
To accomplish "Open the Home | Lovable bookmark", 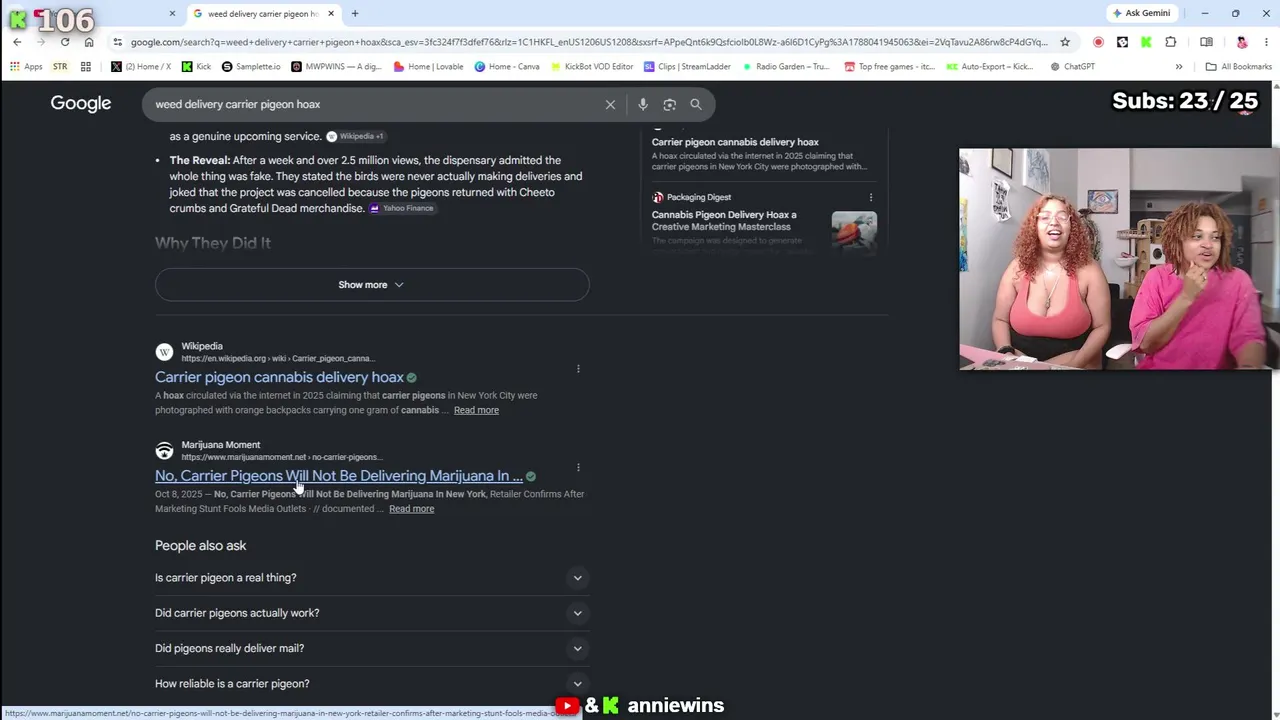I will 429,67.
